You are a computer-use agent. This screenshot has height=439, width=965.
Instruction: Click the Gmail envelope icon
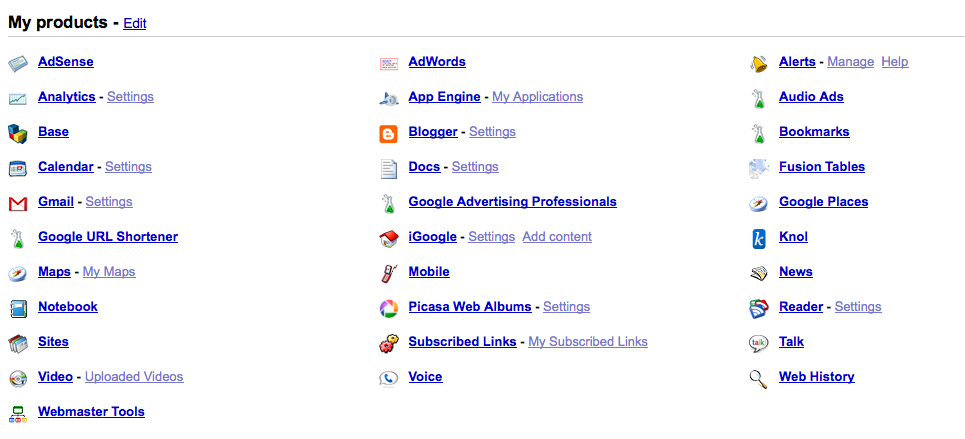point(18,203)
